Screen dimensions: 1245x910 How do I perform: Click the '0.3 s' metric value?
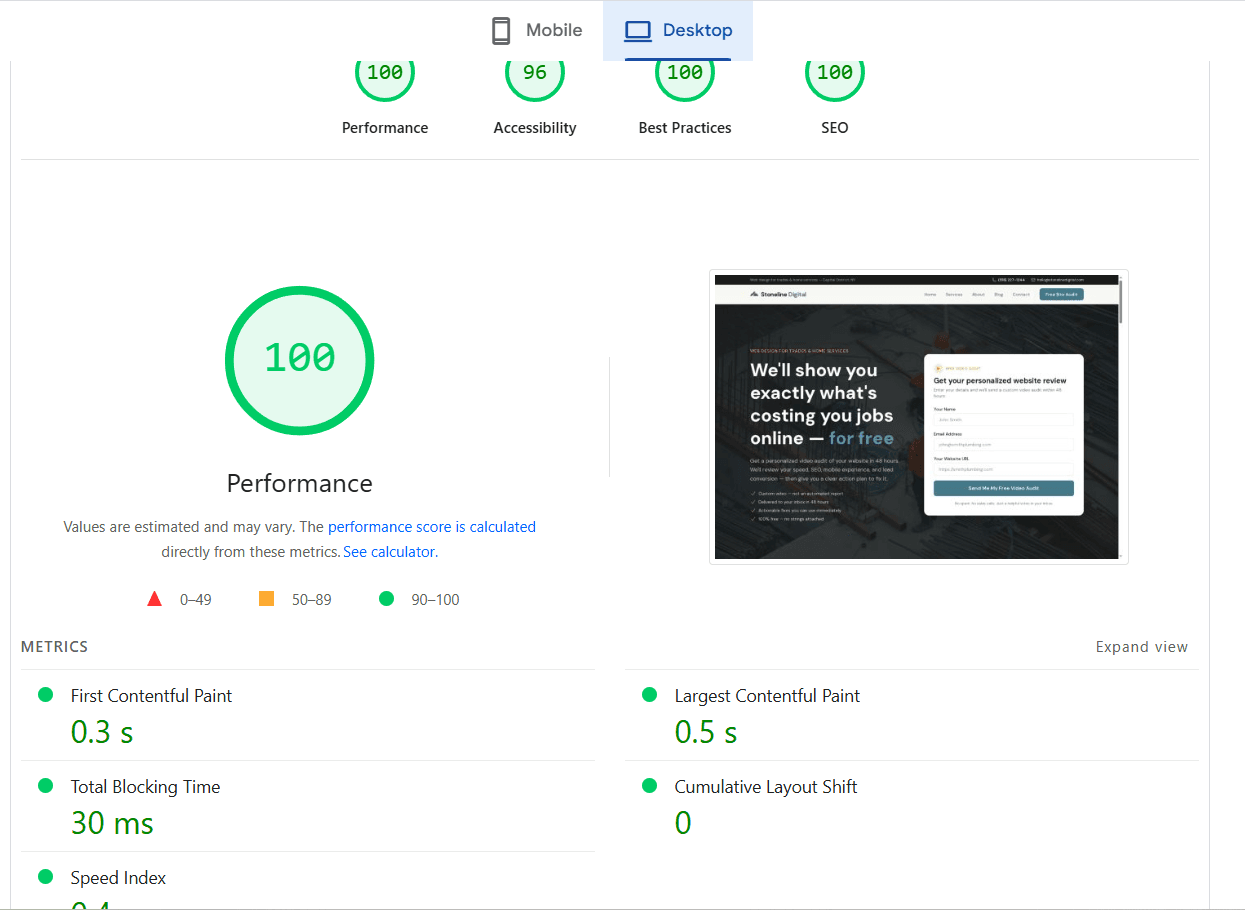click(102, 732)
